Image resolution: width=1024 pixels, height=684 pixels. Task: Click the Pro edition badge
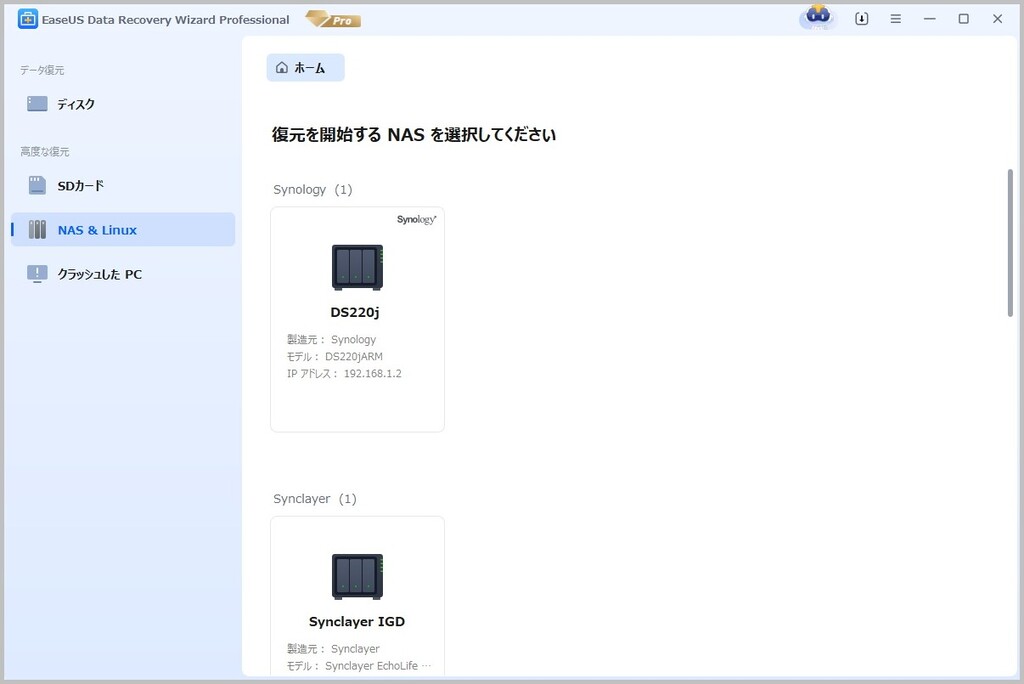333,20
